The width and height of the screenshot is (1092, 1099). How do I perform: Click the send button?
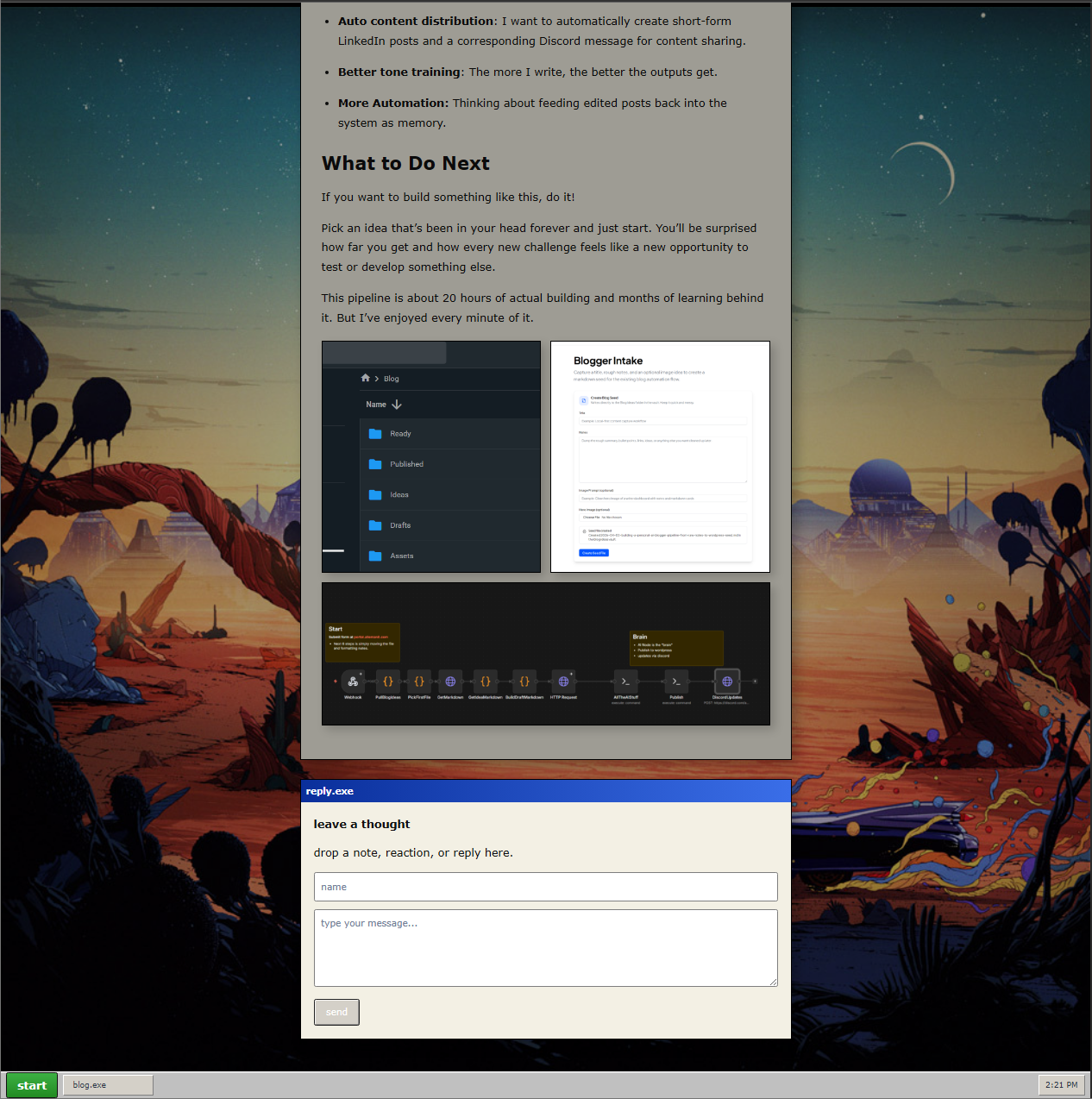[336, 1012]
